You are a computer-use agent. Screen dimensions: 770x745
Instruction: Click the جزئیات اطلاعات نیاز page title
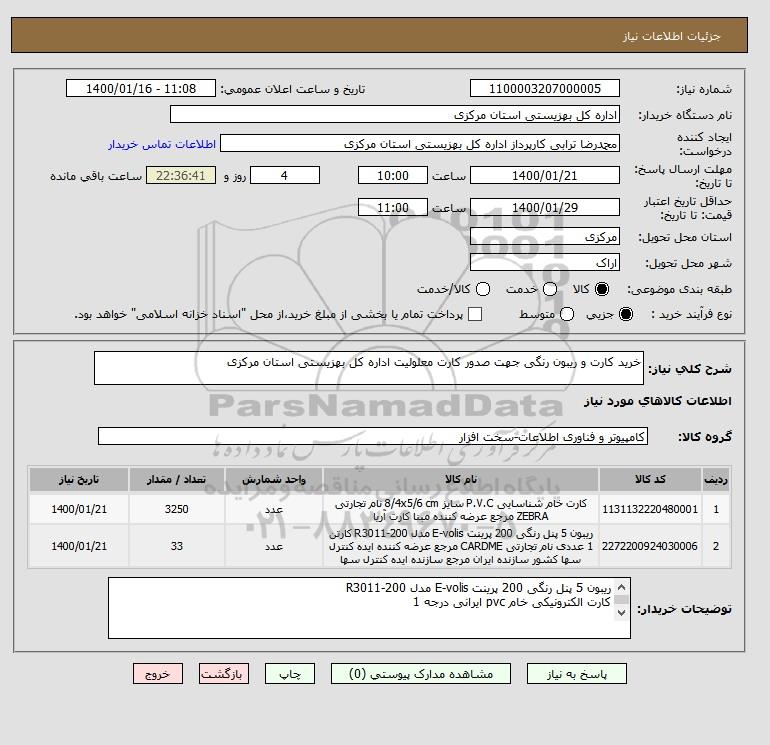[x=671, y=36]
